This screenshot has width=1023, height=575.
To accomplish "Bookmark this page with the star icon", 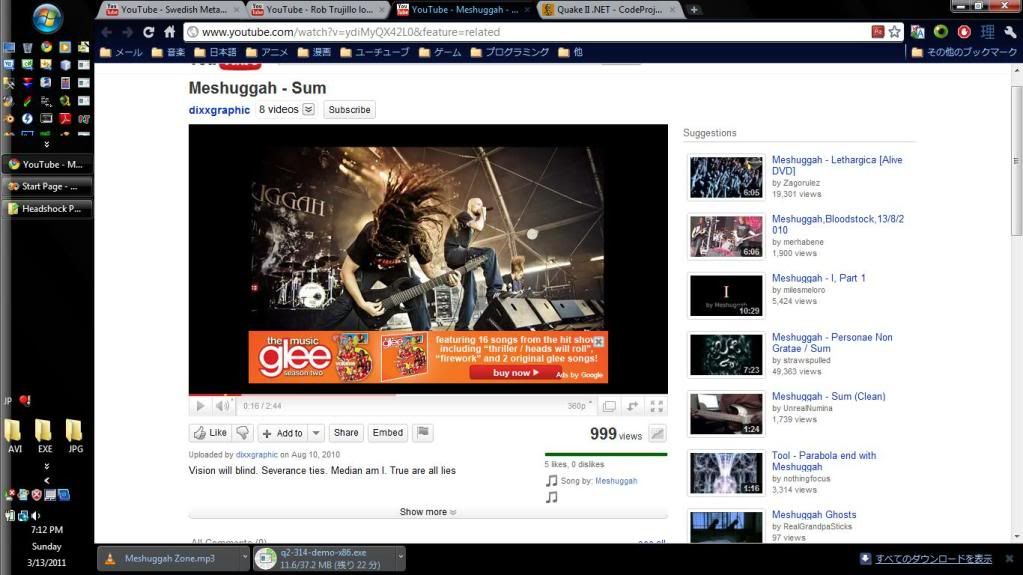I will [894, 32].
